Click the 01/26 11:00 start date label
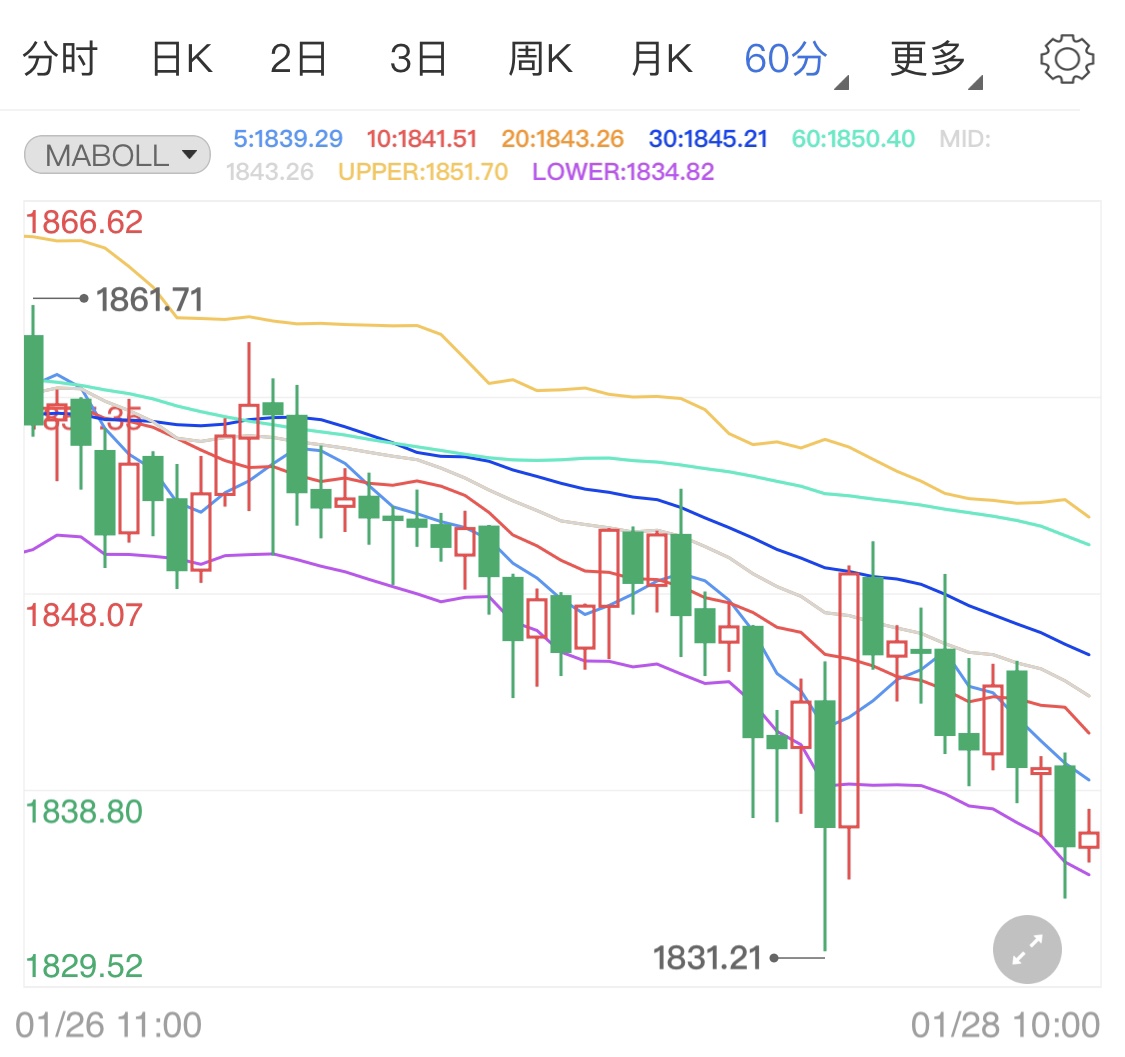 (x=108, y=1025)
